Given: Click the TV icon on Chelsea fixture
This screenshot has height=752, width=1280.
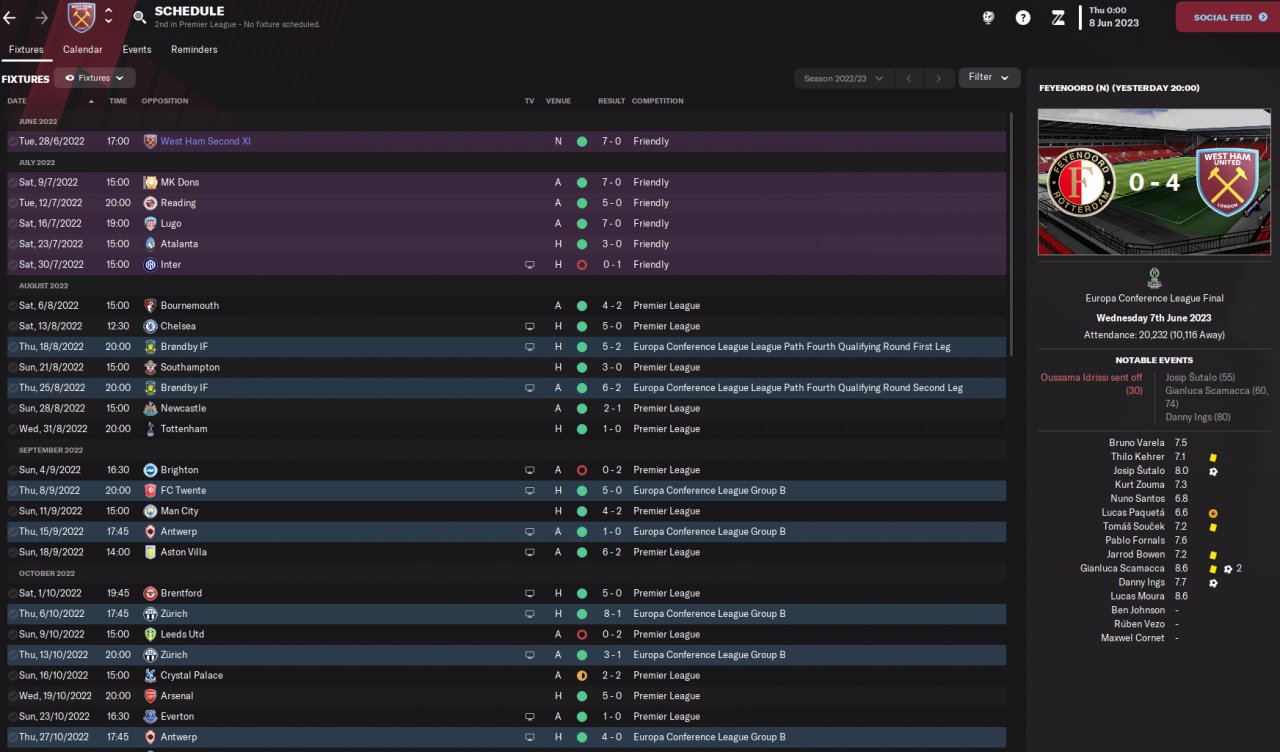Looking at the screenshot, I should (x=530, y=326).
